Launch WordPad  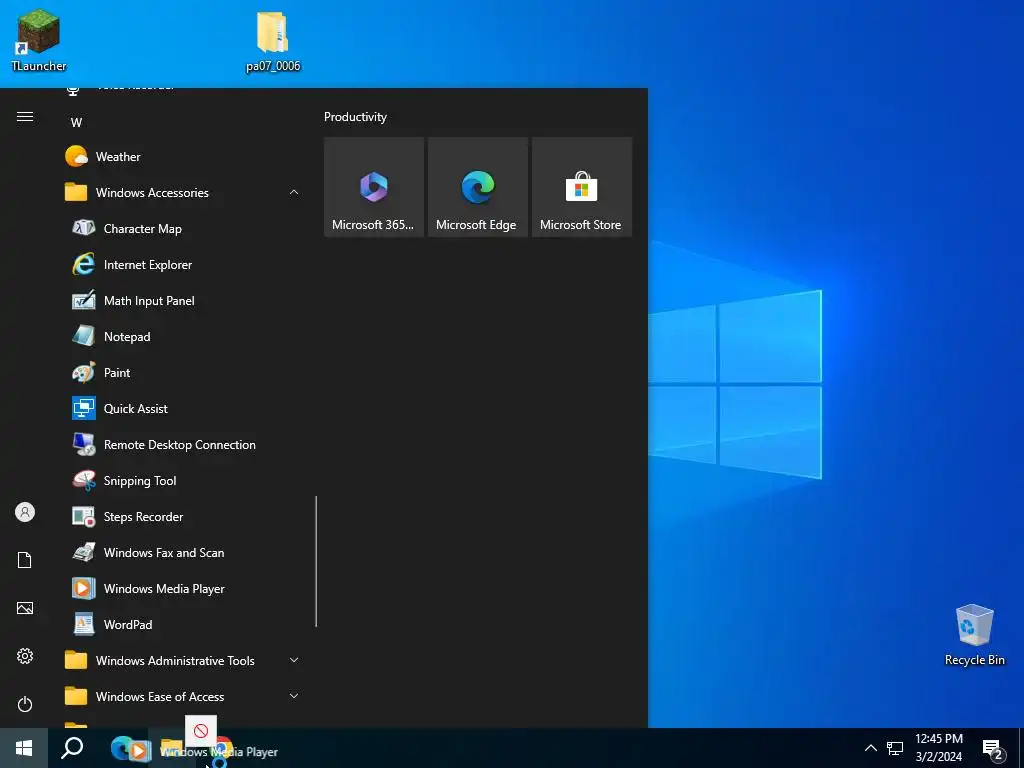[x=182, y=624]
